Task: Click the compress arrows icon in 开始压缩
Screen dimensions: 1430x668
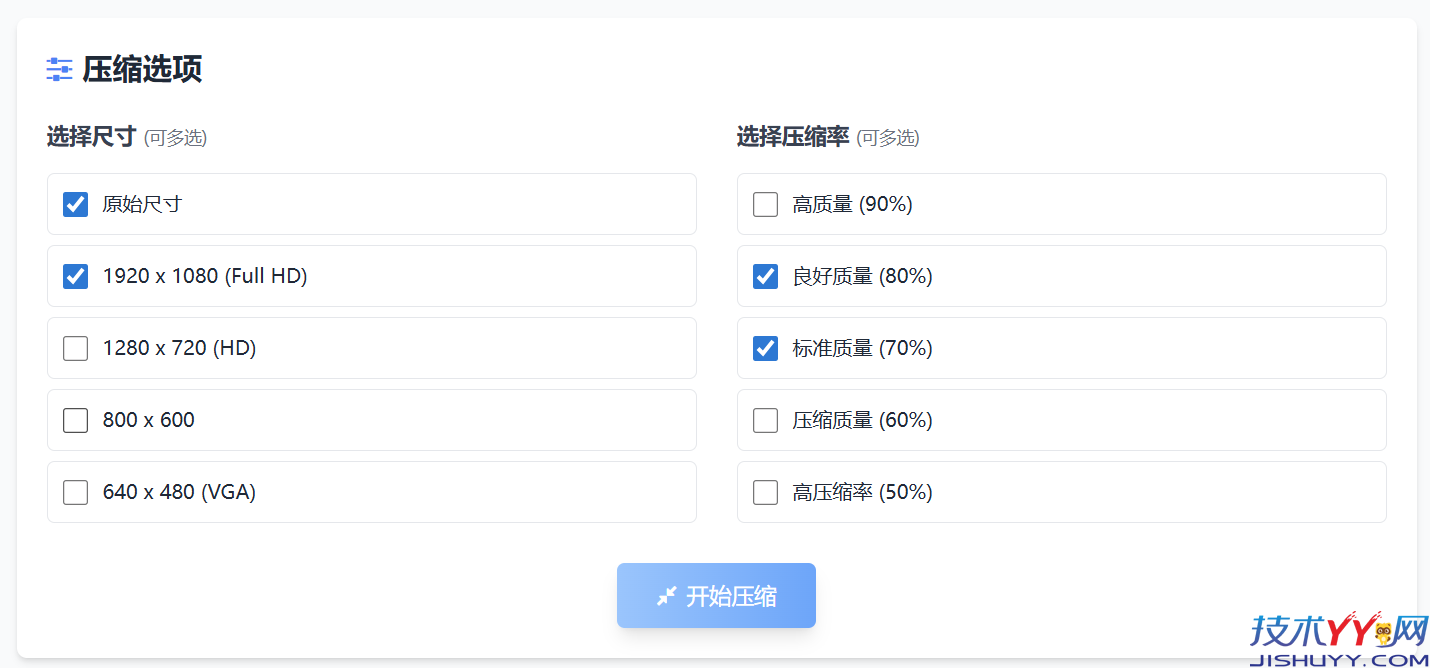Action: click(x=666, y=596)
